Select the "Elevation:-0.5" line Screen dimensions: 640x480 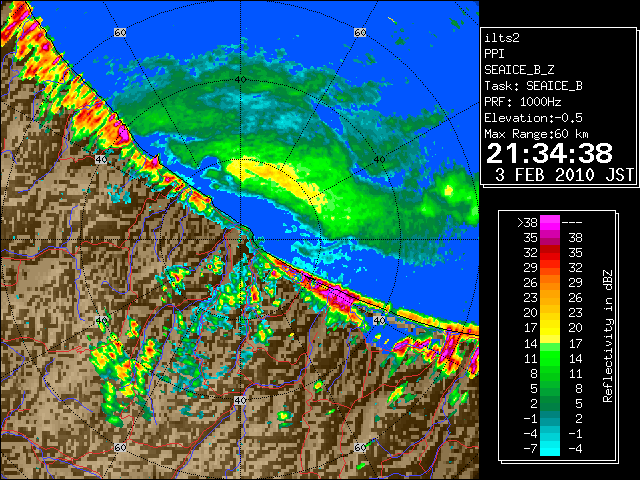pos(533,118)
